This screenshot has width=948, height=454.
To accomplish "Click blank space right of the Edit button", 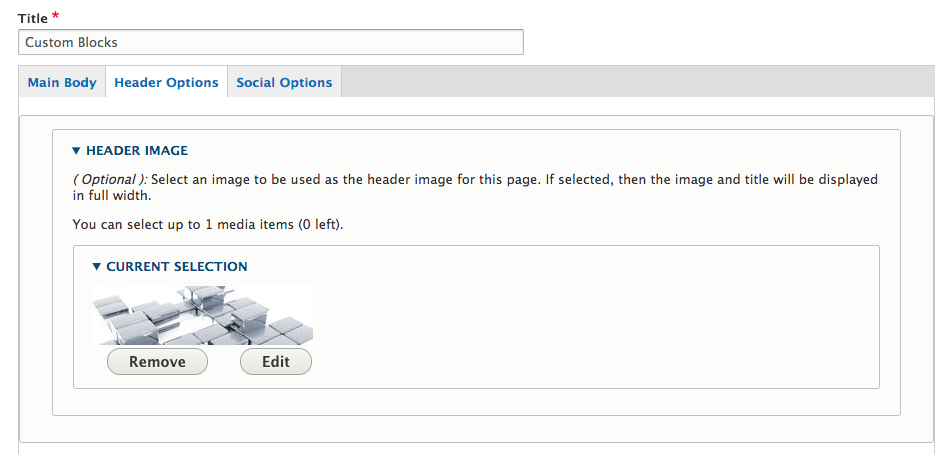I will point(590,362).
